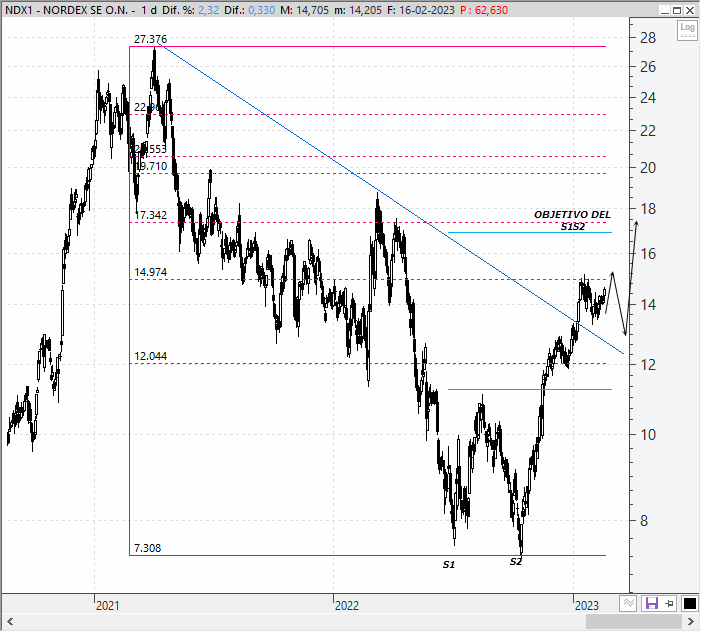Click the purple save floppy disk icon
The image size is (701, 632).
coord(651,604)
